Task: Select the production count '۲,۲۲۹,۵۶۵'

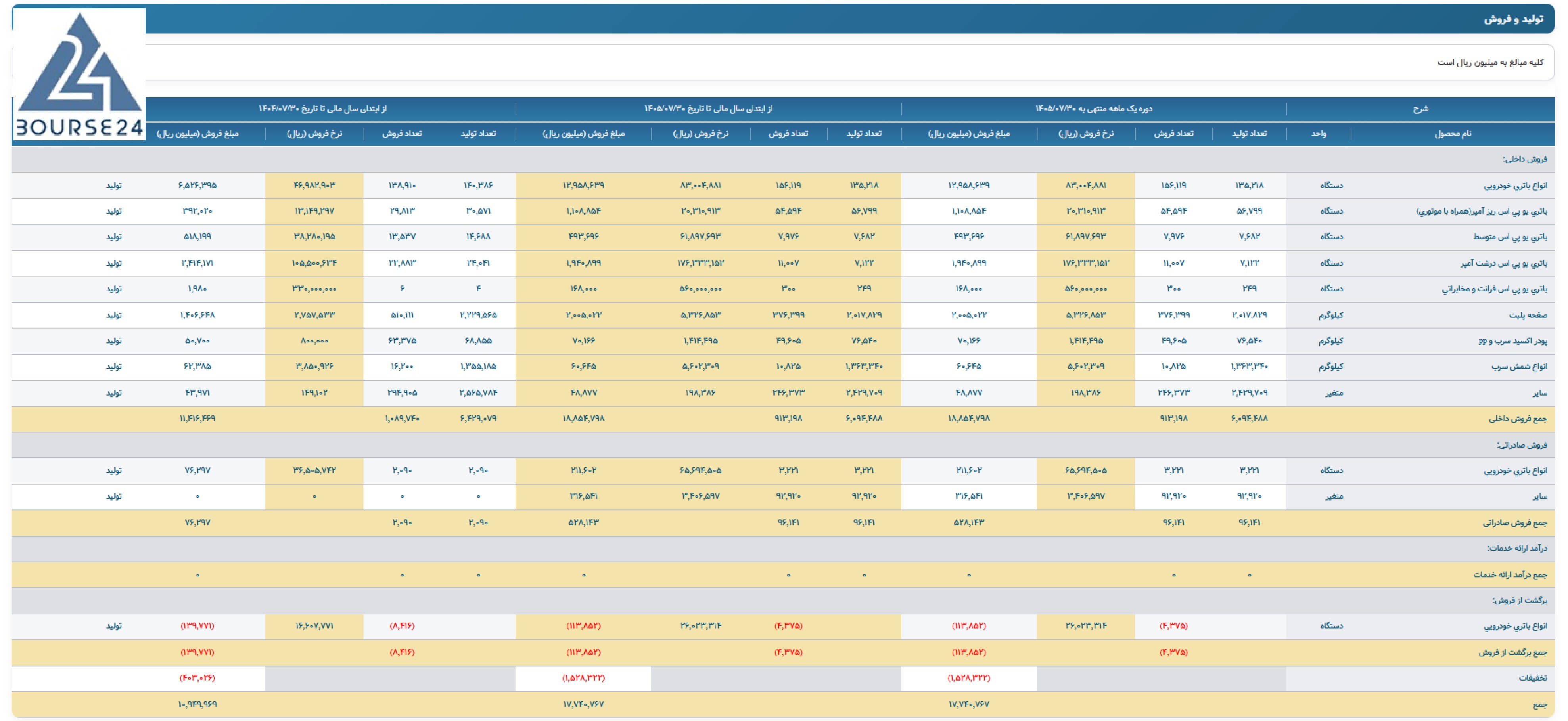Action: click(478, 315)
